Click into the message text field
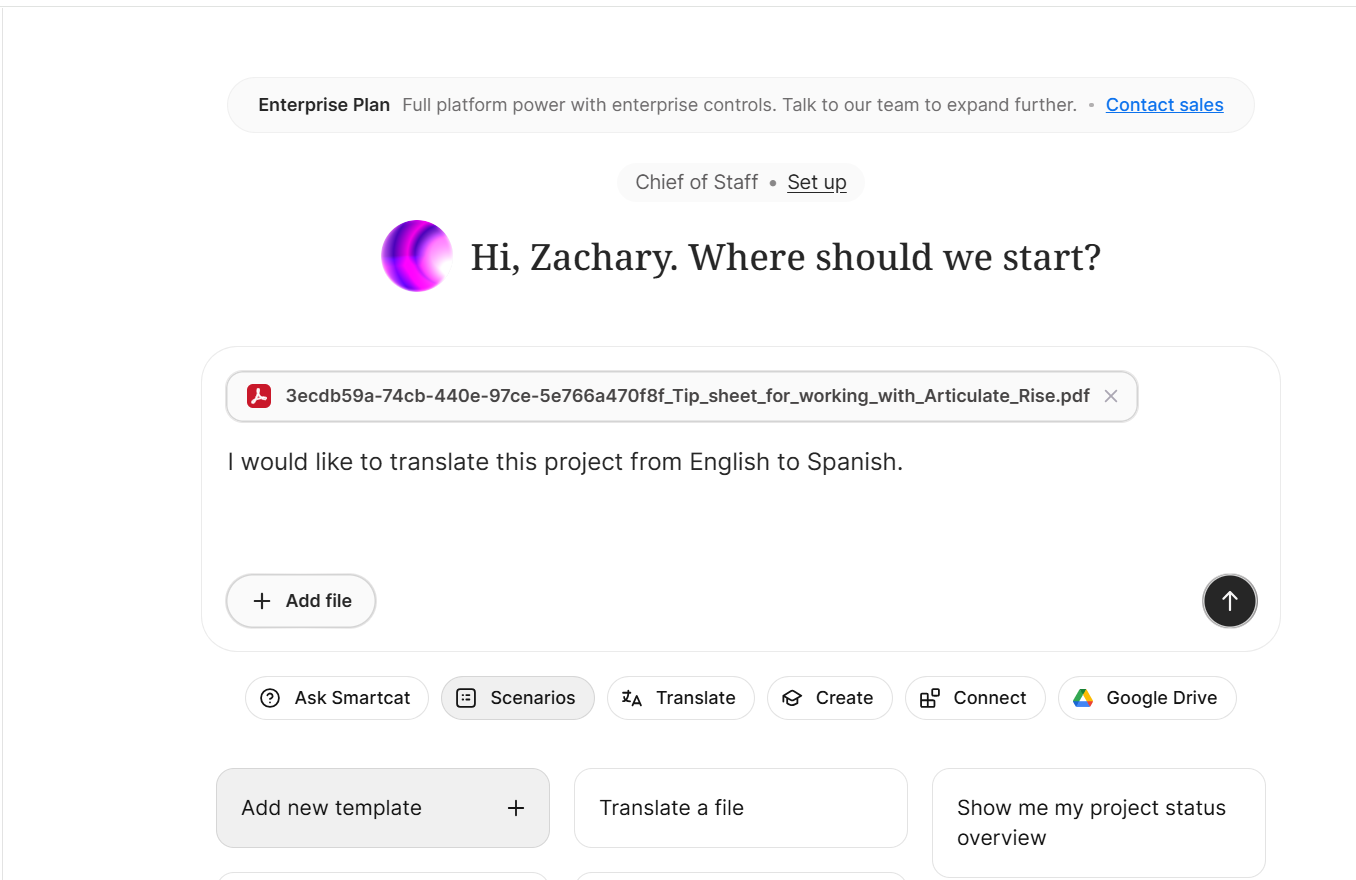Viewport: 1356px width, 880px height. (x=740, y=500)
